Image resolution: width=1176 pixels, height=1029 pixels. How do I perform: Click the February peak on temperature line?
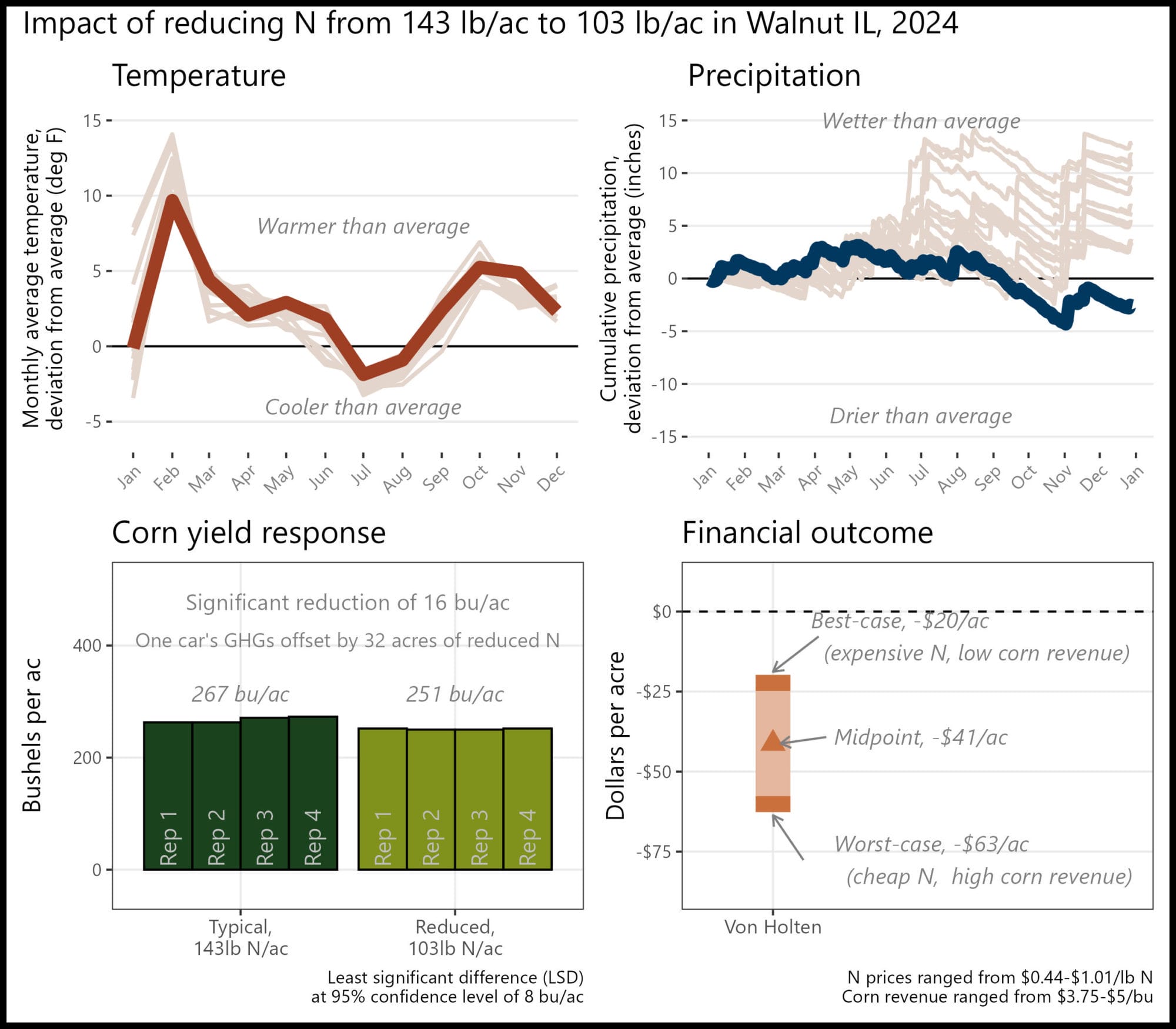point(172,200)
